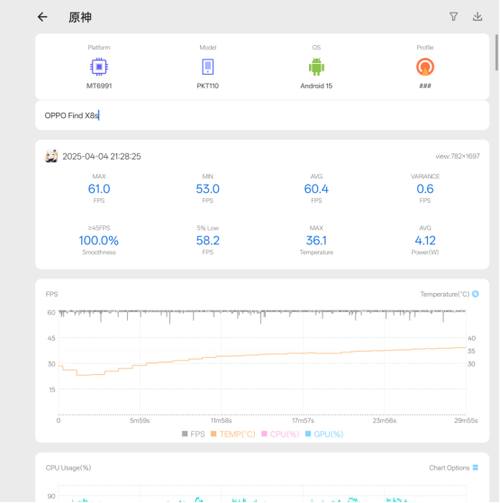Open Chart Options for CPU Usage
Viewport: 500px width, 503px height.
[x=453, y=468]
